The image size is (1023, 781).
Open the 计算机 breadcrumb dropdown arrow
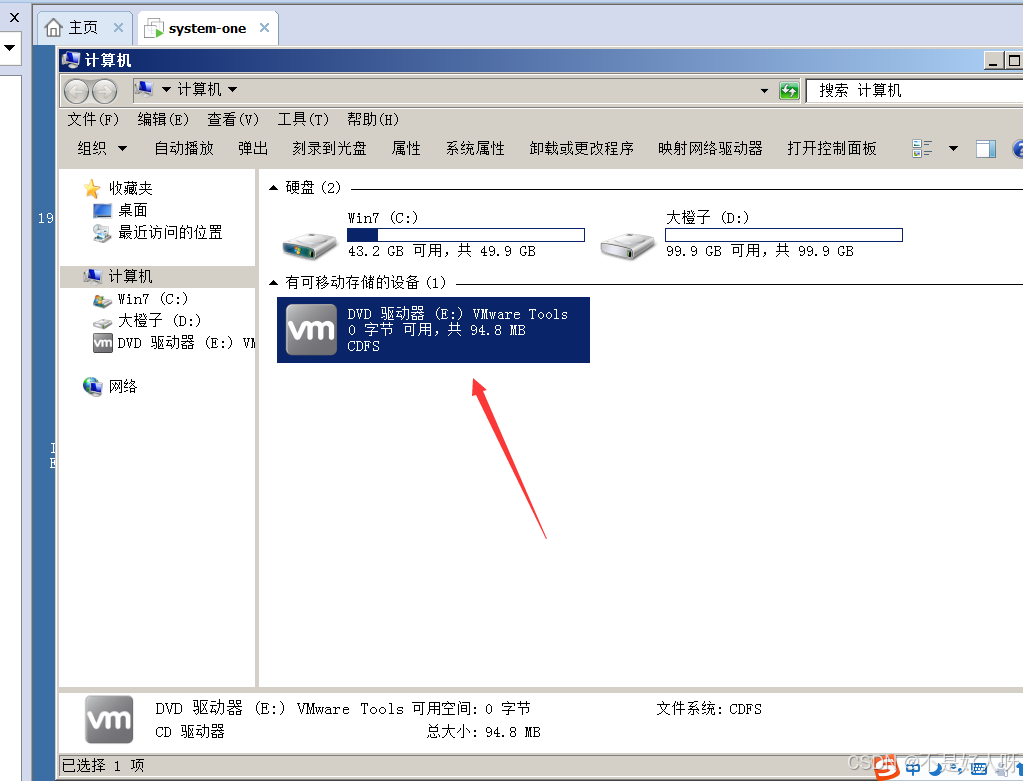click(232, 90)
